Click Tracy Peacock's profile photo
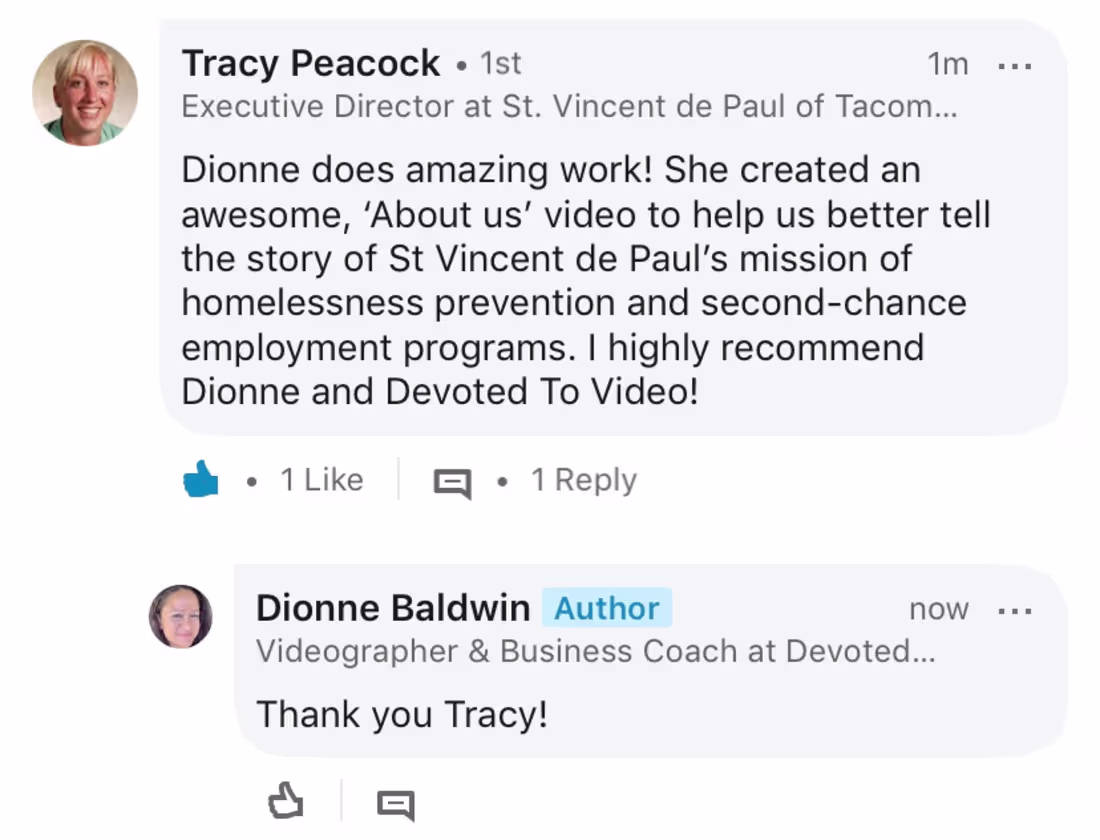Screen dimensions: 1100x840 click(85, 93)
